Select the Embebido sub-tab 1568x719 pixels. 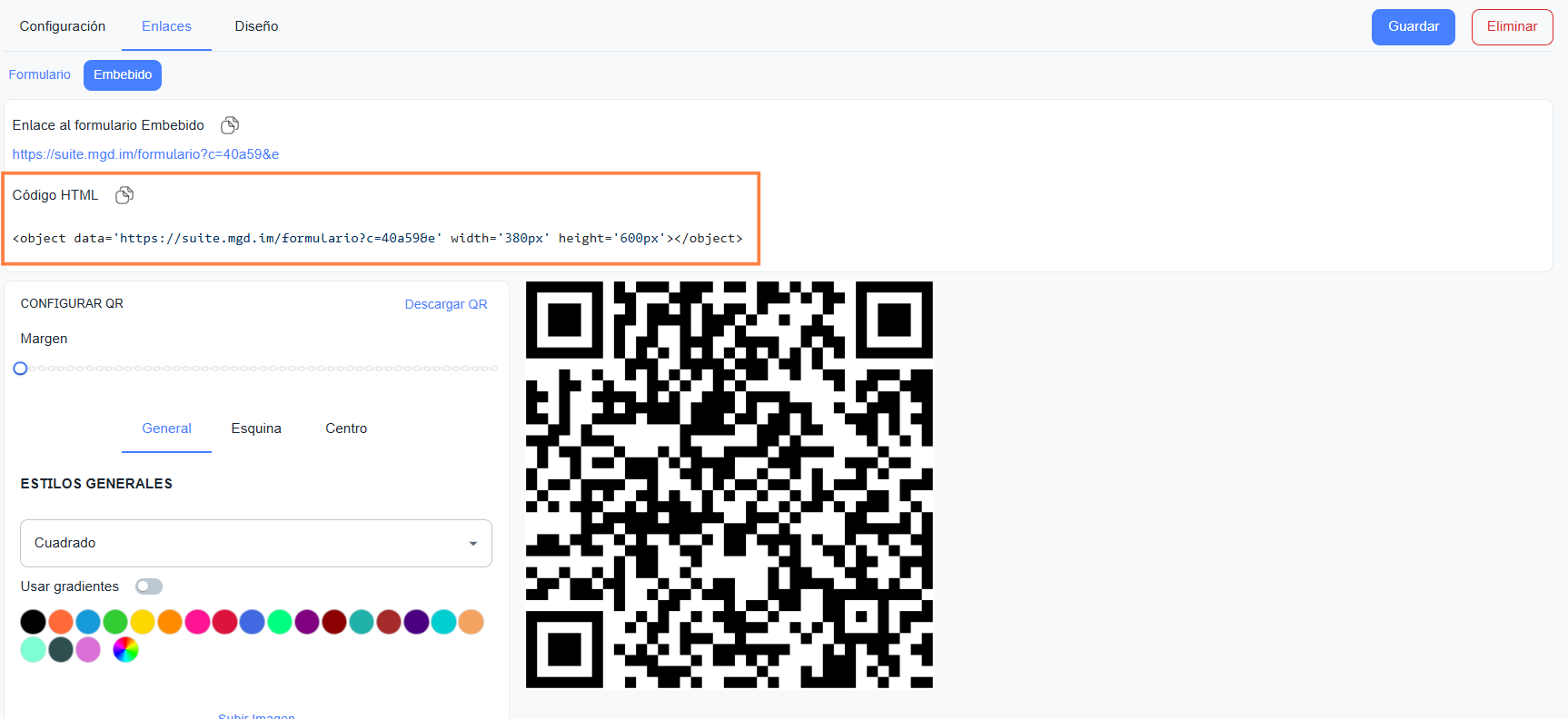(x=123, y=75)
